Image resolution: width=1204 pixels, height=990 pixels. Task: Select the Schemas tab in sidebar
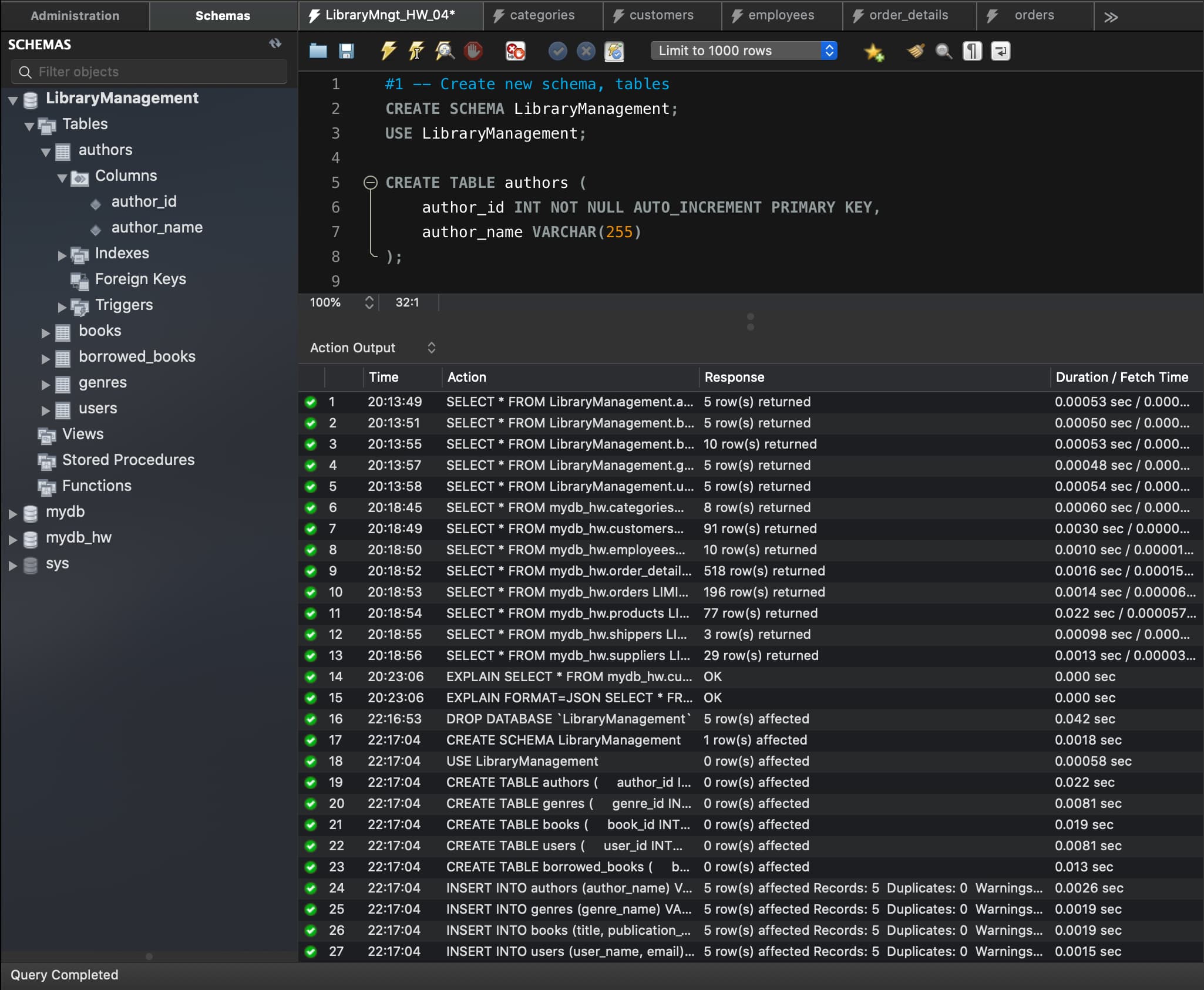(222, 14)
